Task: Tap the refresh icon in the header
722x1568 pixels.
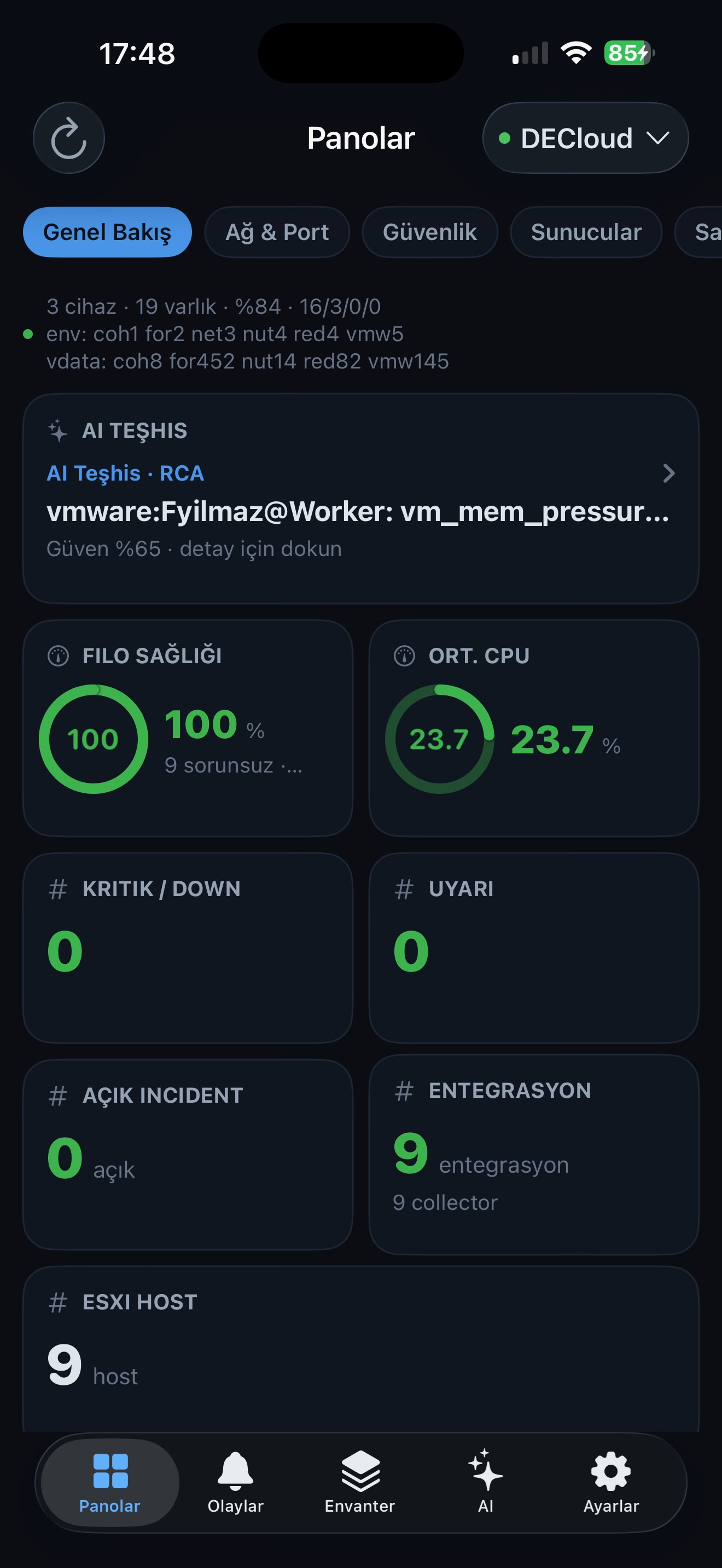Action: (x=69, y=138)
